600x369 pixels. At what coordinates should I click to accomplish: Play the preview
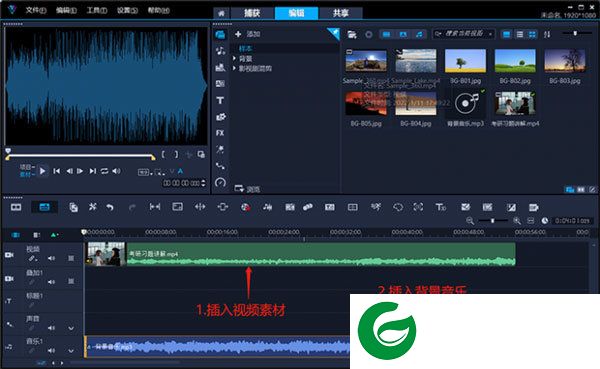(42, 171)
